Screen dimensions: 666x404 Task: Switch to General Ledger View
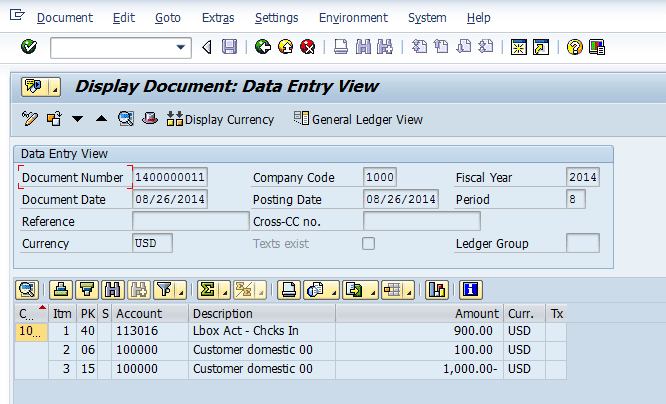click(x=358, y=119)
